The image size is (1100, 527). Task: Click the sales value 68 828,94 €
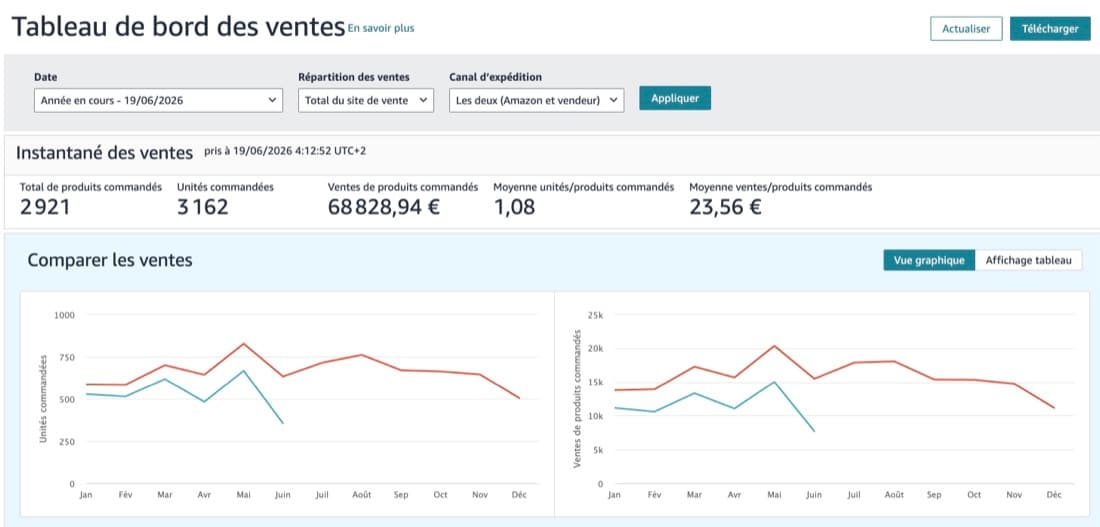tap(384, 207)
